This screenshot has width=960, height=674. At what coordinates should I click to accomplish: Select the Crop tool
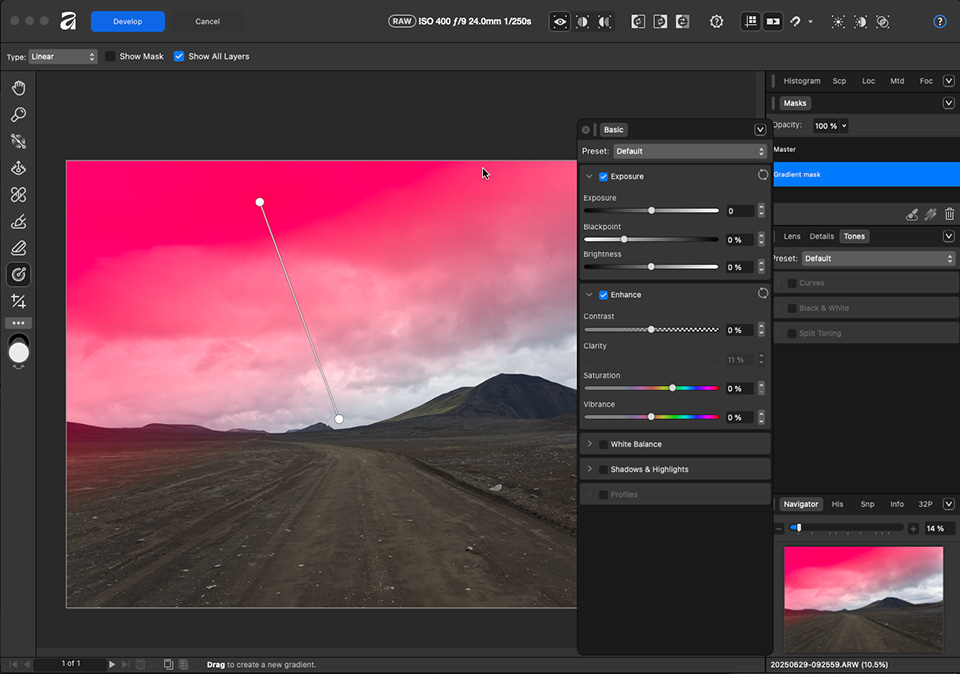coord(18,301)
